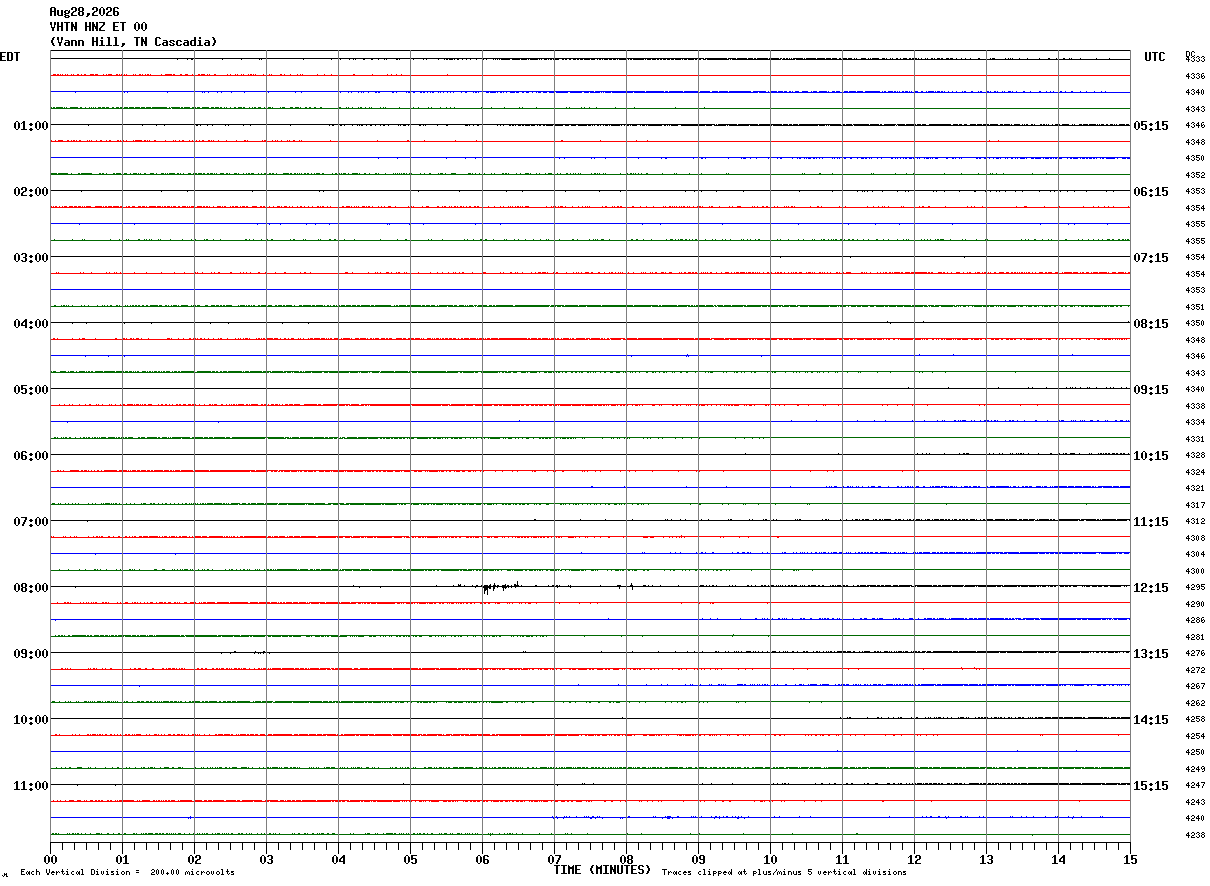The image size is (1210, 886).
Task: Select the 04:00 EDT row label
Action: [31, 324]
